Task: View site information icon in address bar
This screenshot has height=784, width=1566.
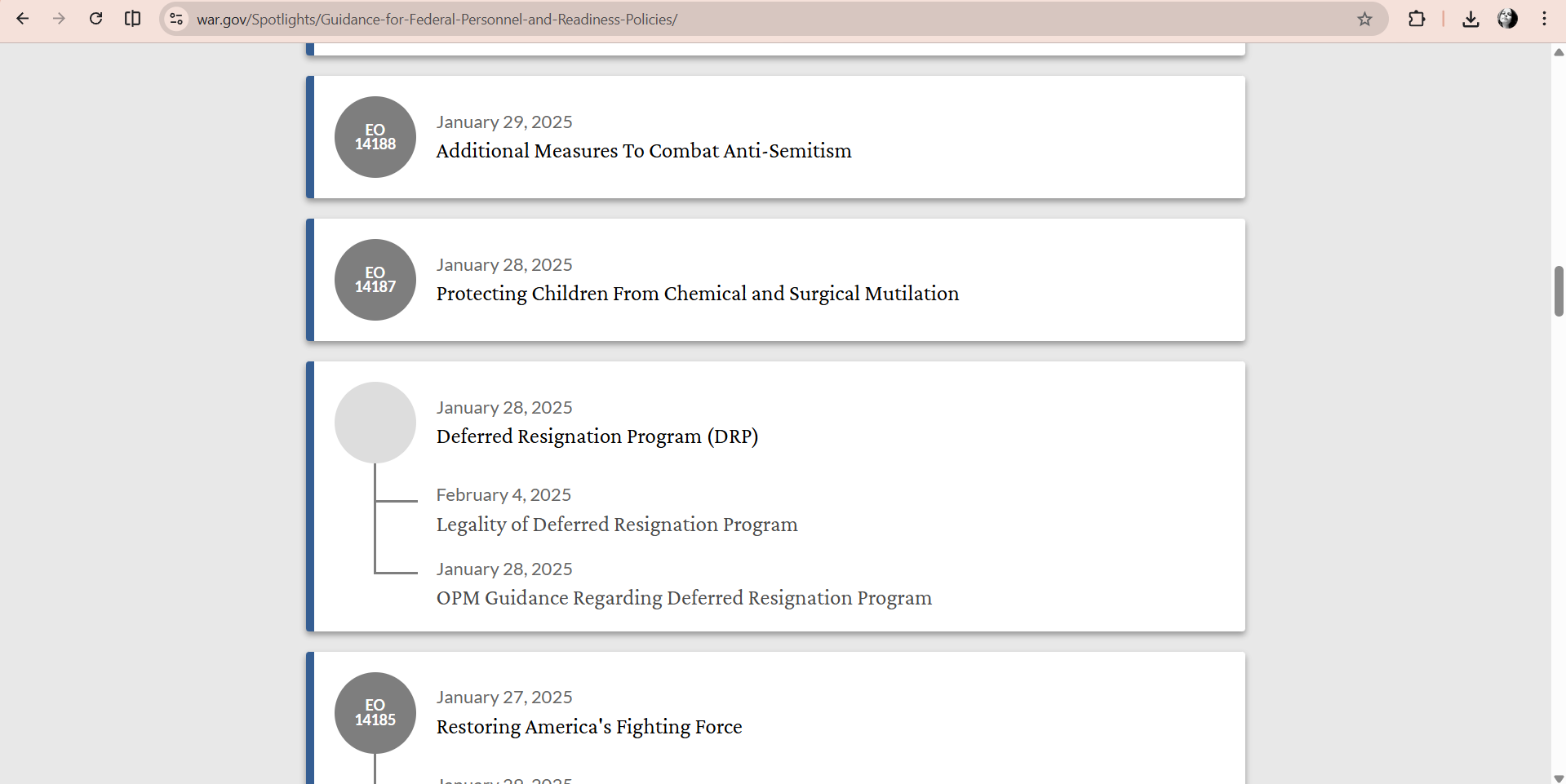Action: [176, 19]
